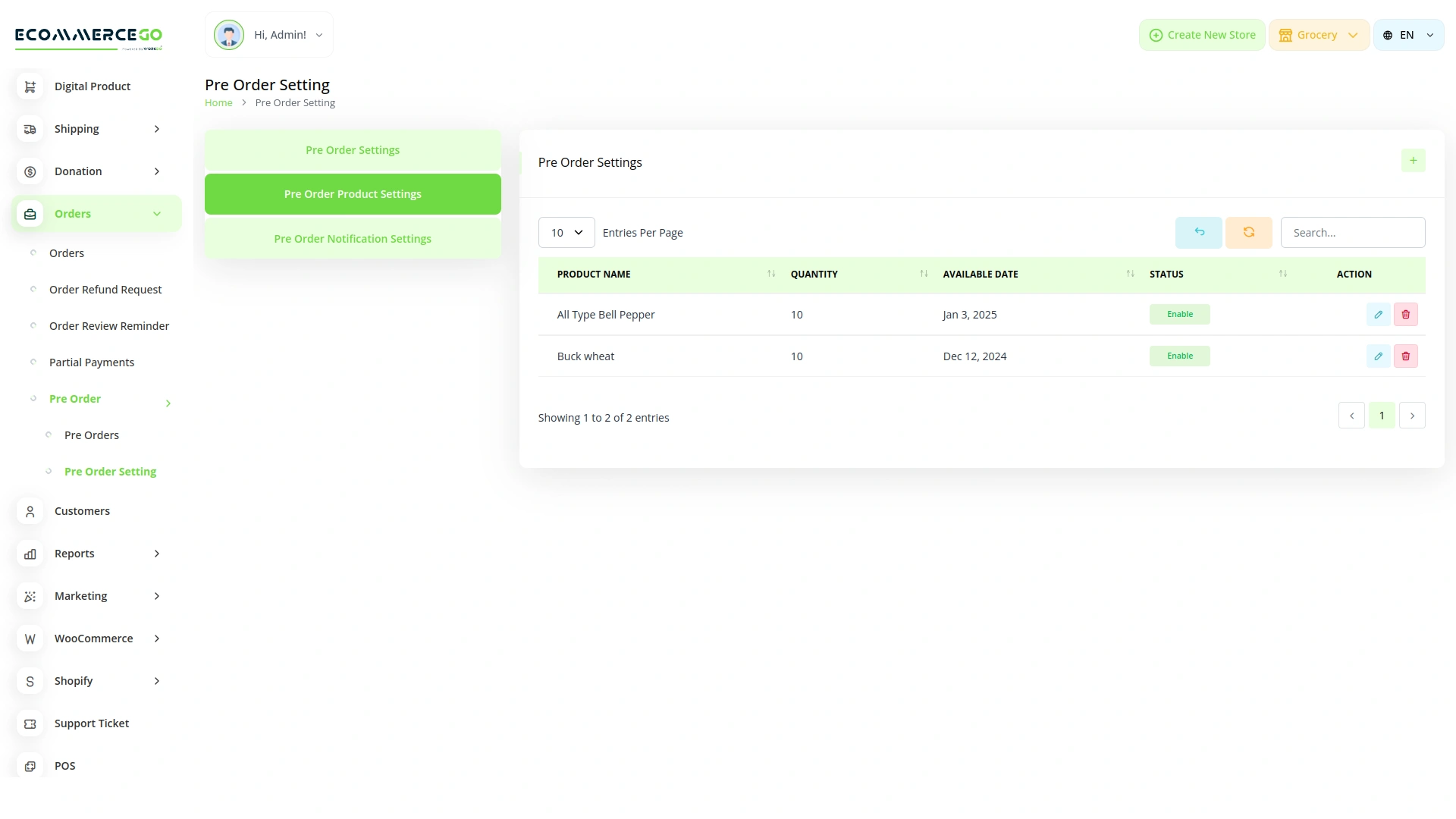This screenshot has width=1456, height=819.
Task: Open the Entries Per Page dropdown
Action: click(x=566, y=232)
